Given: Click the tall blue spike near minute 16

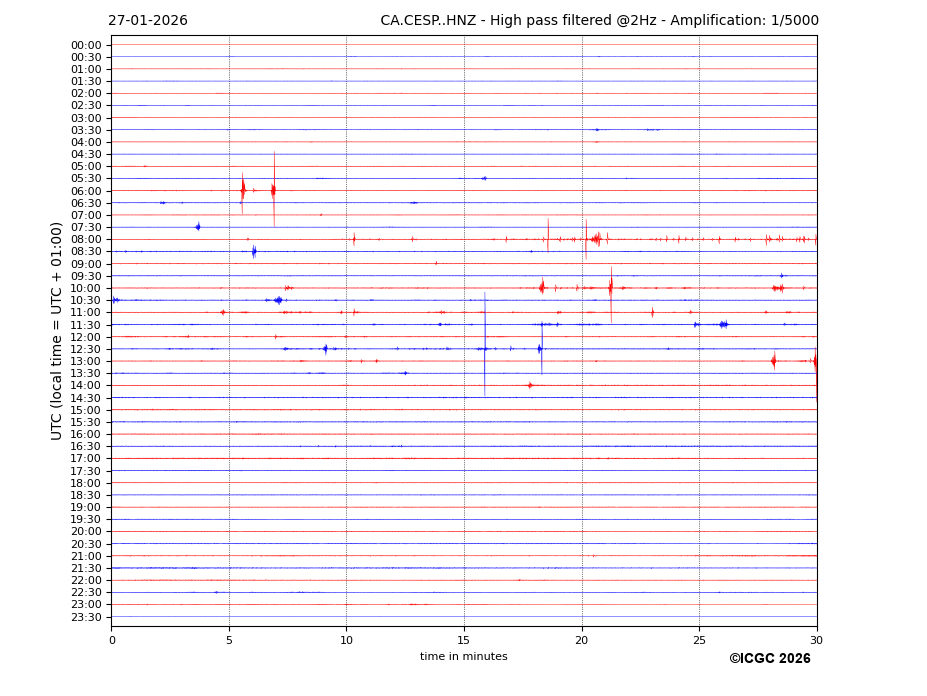Looking at the screenshot, I should coord(485,345).
